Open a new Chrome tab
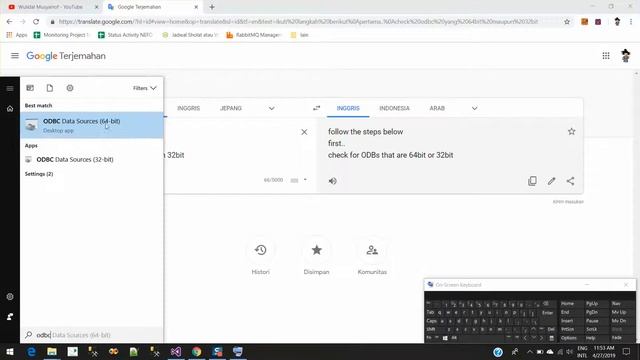The image size is (640, 360). pyautogui.click(x=212, y=7)
